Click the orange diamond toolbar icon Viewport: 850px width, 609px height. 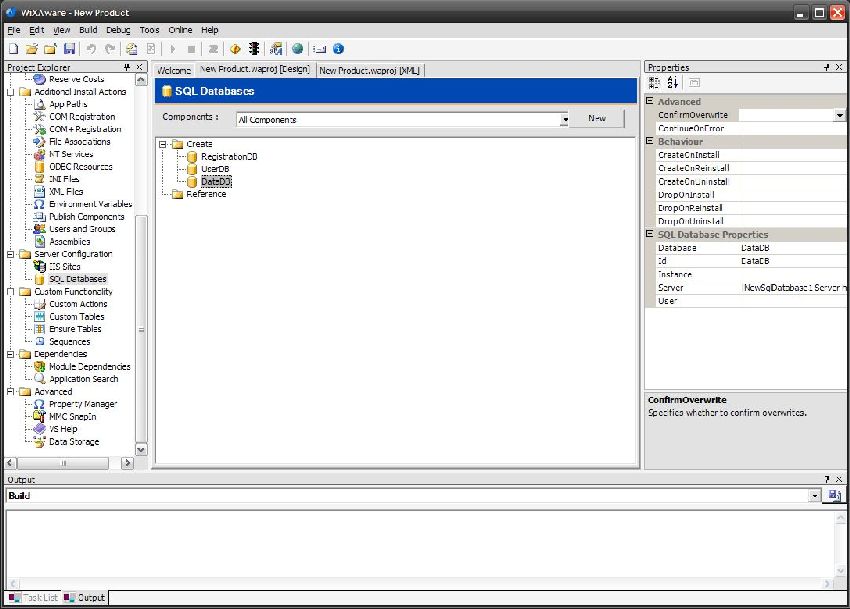(235, 49)
